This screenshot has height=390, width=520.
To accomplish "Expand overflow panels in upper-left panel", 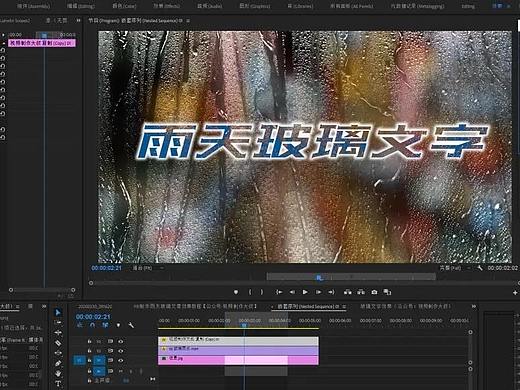I will pyautogui.click(x=78, y=20).
